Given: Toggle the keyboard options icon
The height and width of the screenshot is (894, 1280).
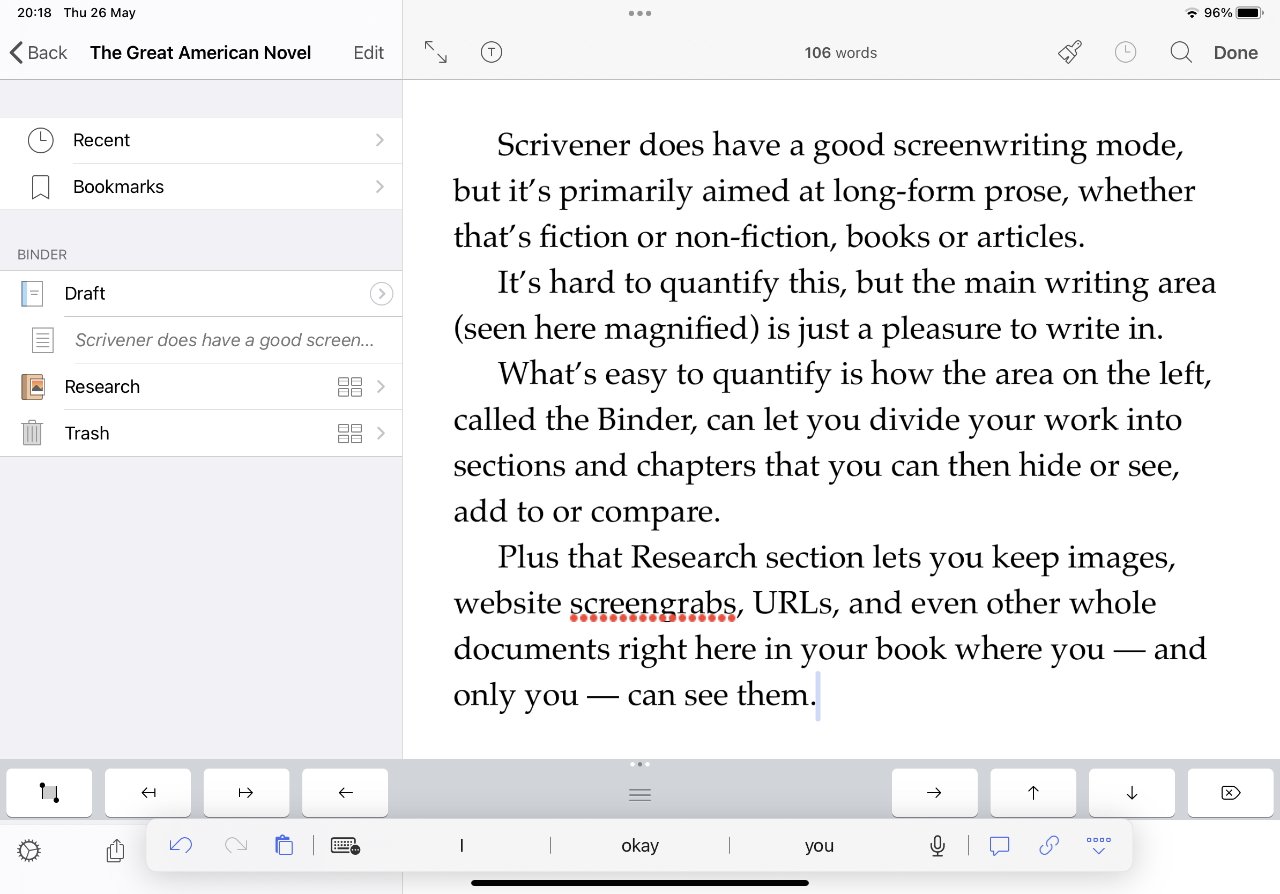Looking at the screenshot, I should pos(345,846).
